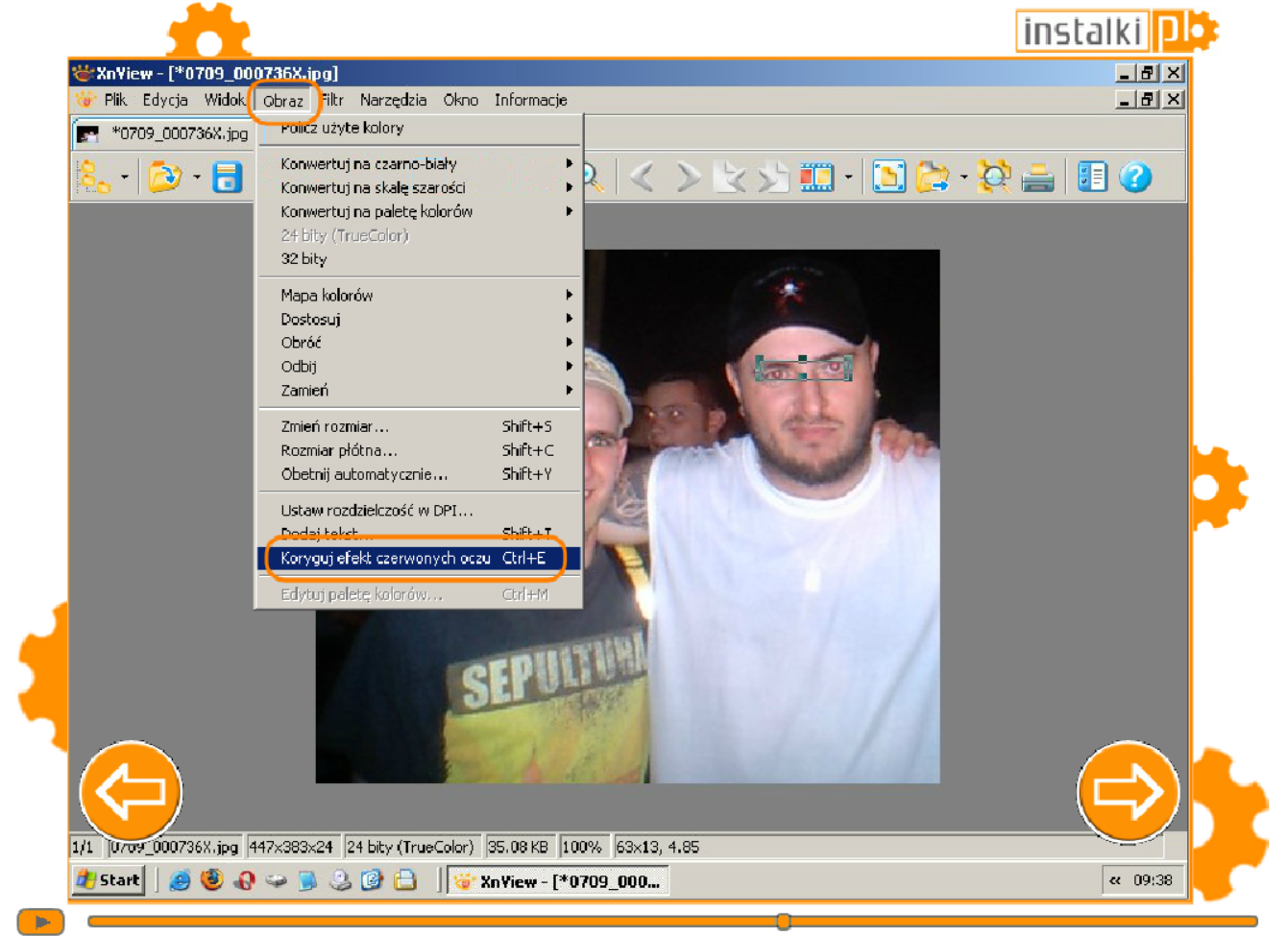Expand the dropdown arrow beside slideshow icon
The image size is (1288, 936).
tap(848, 177)
